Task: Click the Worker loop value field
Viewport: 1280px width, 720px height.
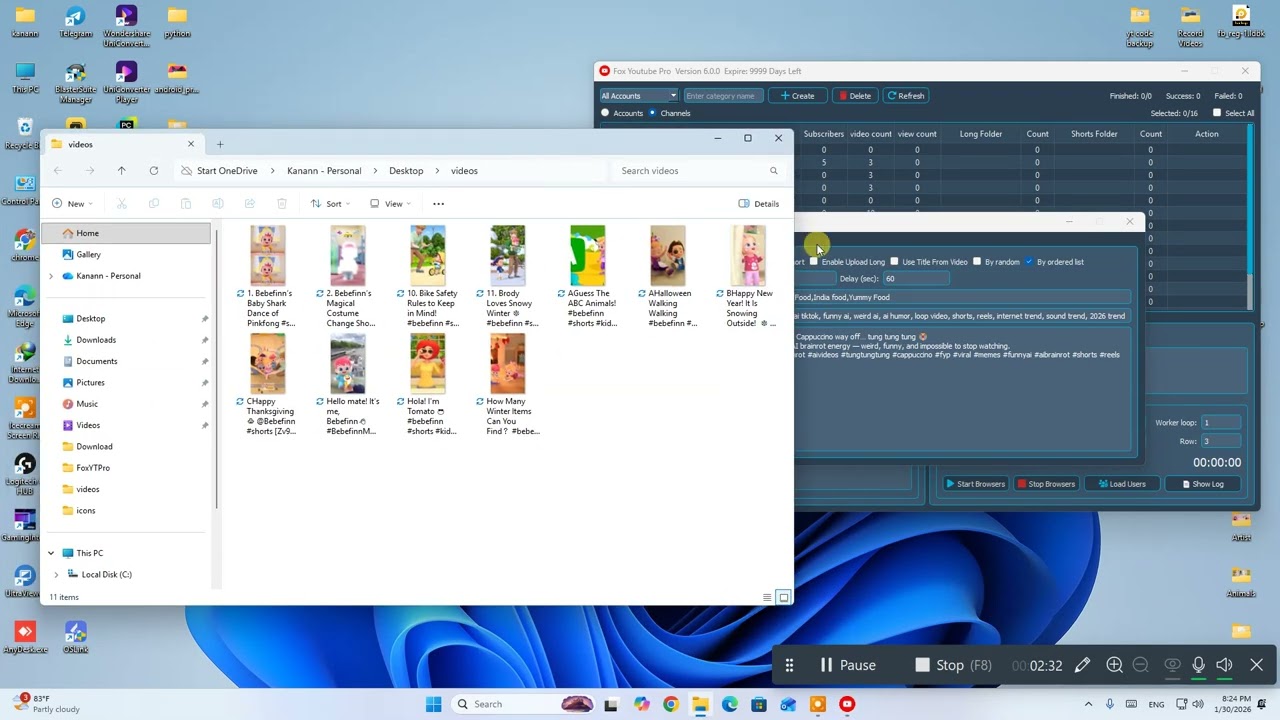Action: pyautogui.click(x=1221, y=423)
